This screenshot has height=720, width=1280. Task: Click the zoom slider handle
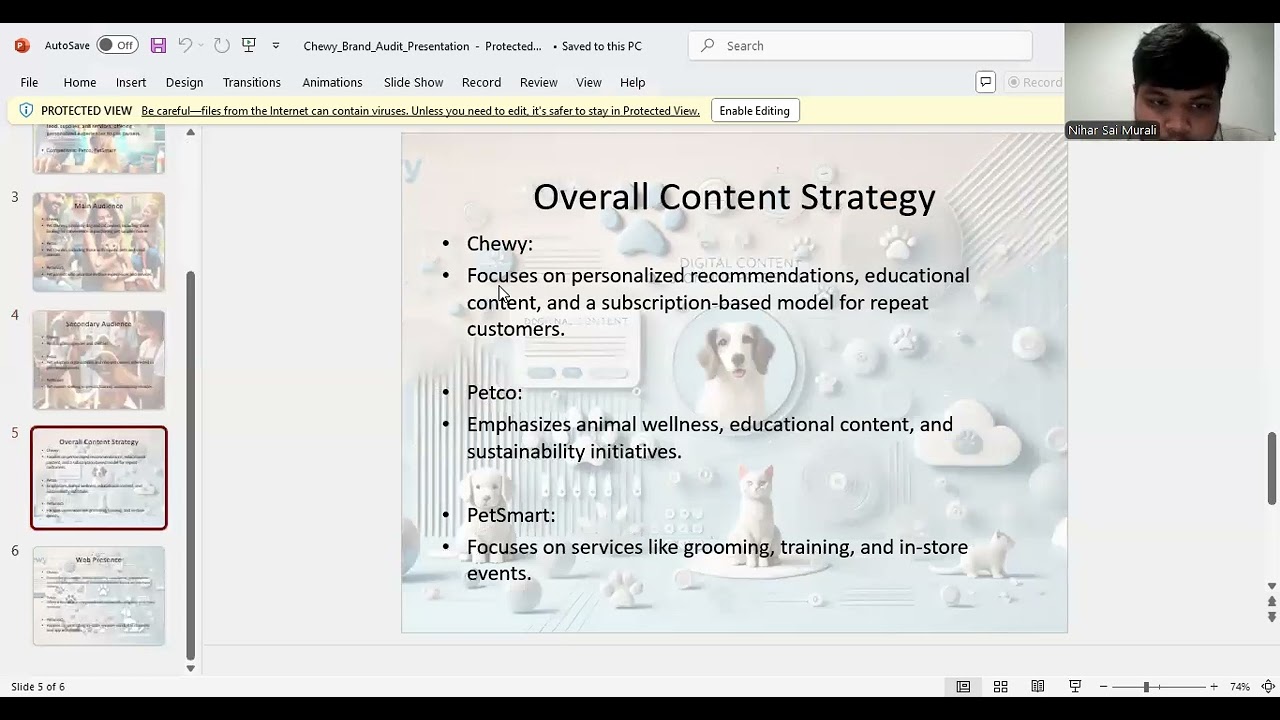(x=1146, y=687)
